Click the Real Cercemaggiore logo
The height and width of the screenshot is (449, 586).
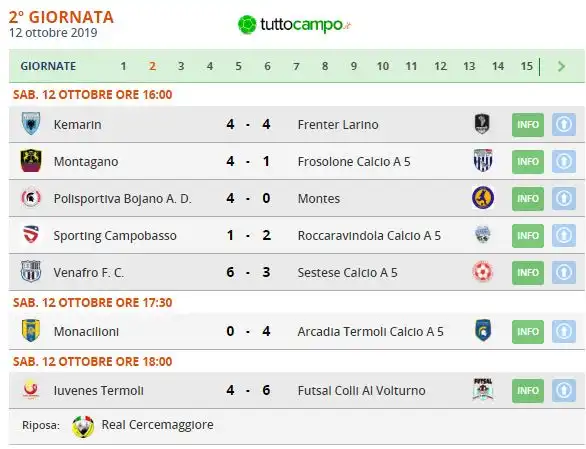point(83,426)
